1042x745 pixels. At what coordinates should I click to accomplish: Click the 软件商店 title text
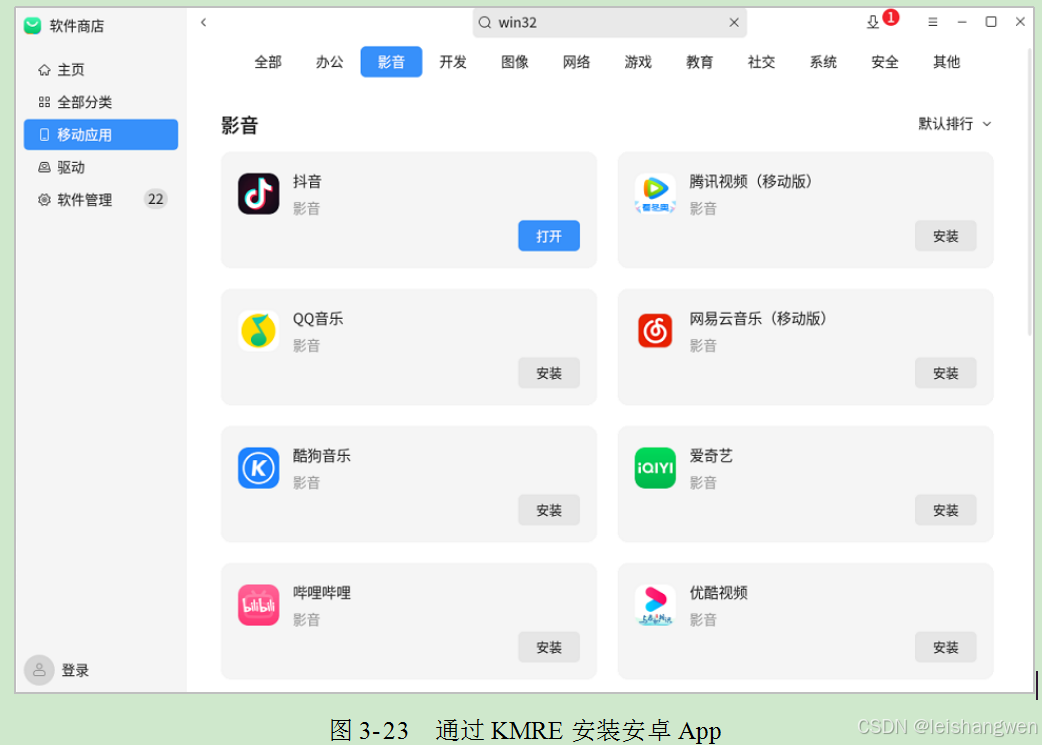[77, 26]
